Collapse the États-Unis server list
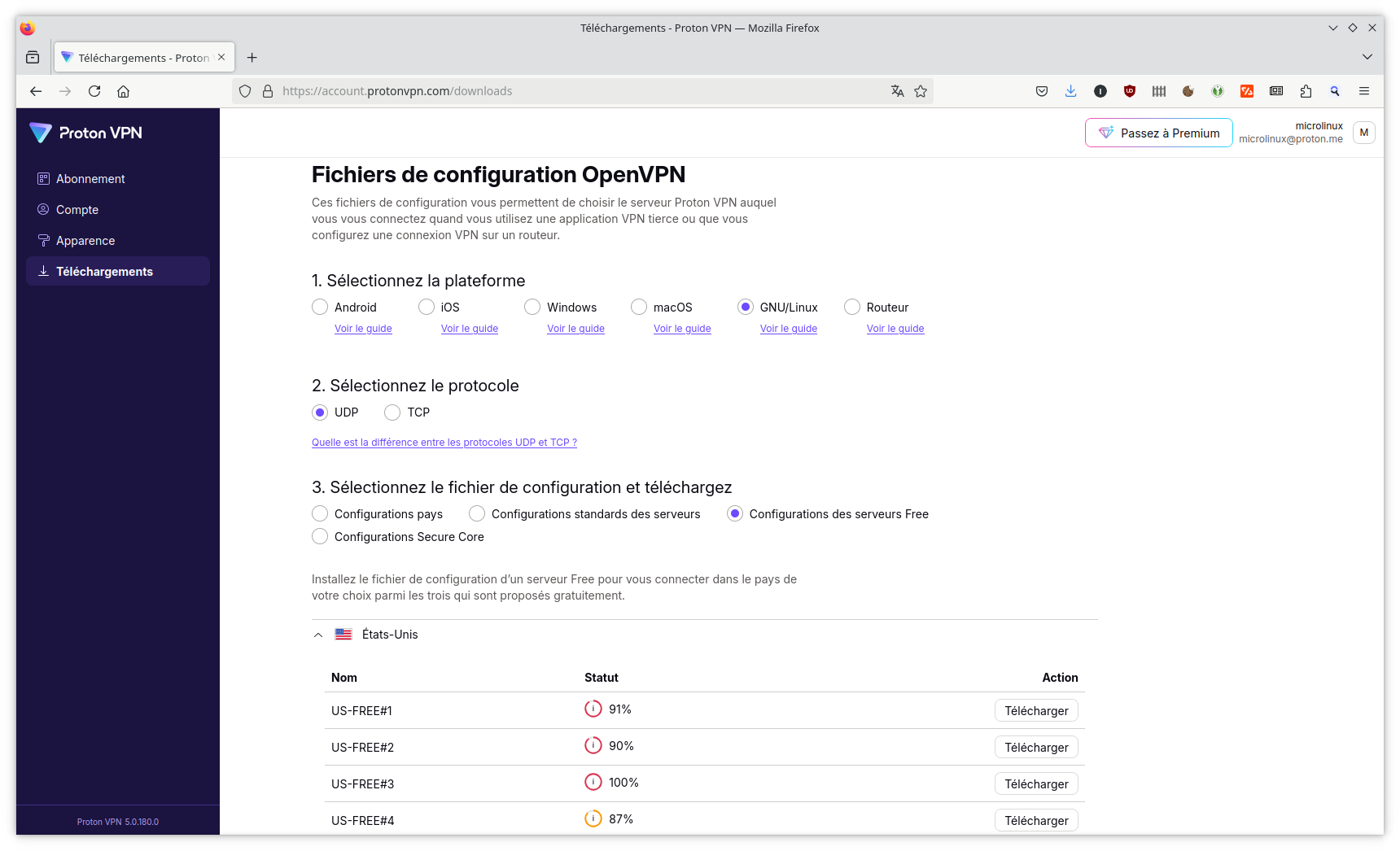 point(317,635)
